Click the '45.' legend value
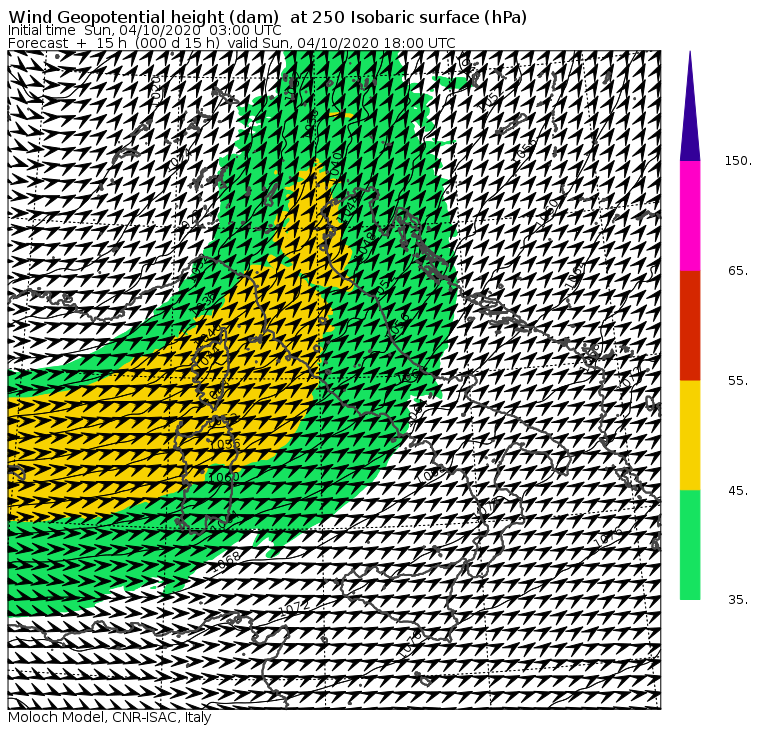 click(738, 491)
